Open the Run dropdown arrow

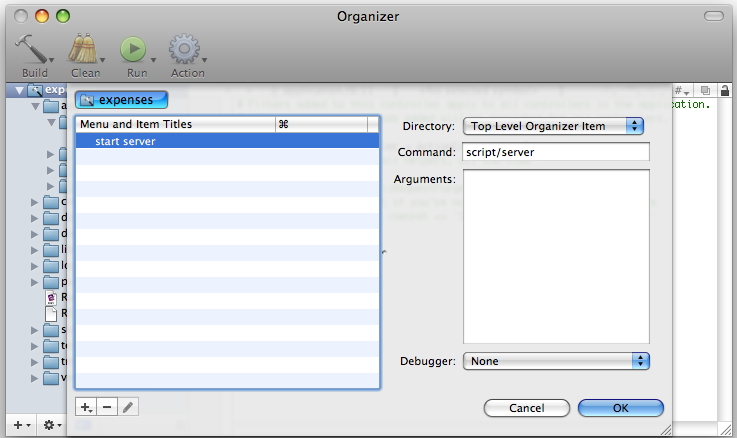[153, 60]
